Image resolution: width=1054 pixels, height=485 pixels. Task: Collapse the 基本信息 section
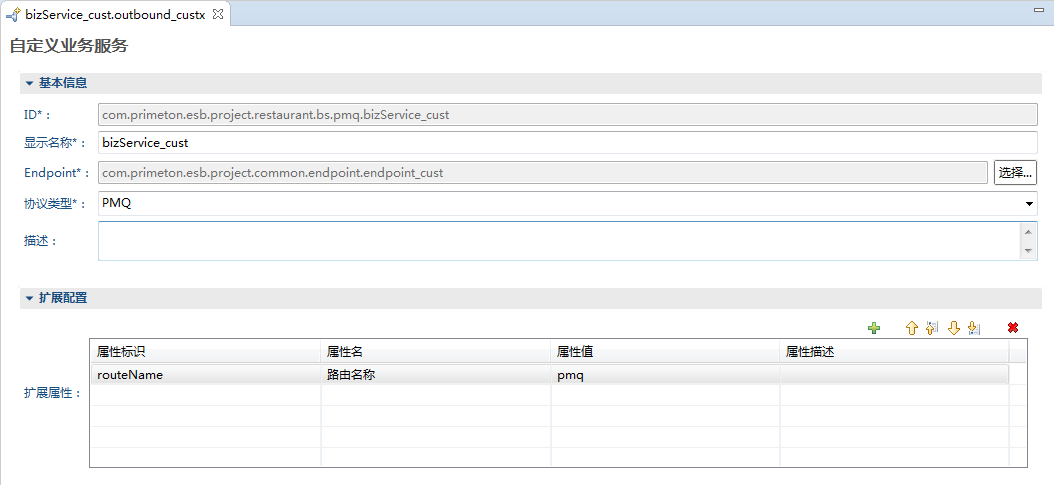[x=30, y=83]
